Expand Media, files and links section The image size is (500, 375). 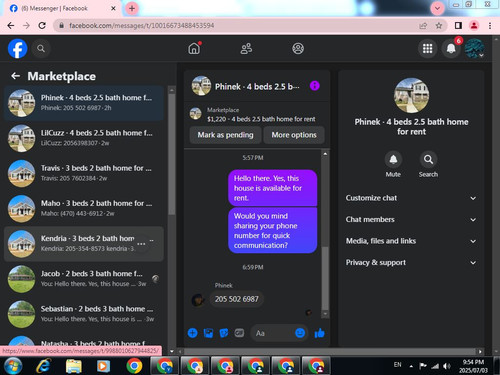pyautogui.click(x=411, y=241)
